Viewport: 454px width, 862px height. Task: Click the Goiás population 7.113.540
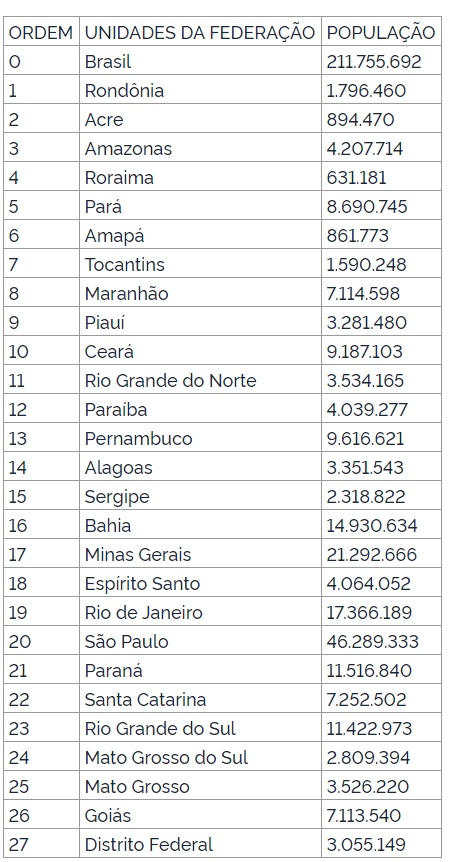pyautogui.click(x=381, y=815)
